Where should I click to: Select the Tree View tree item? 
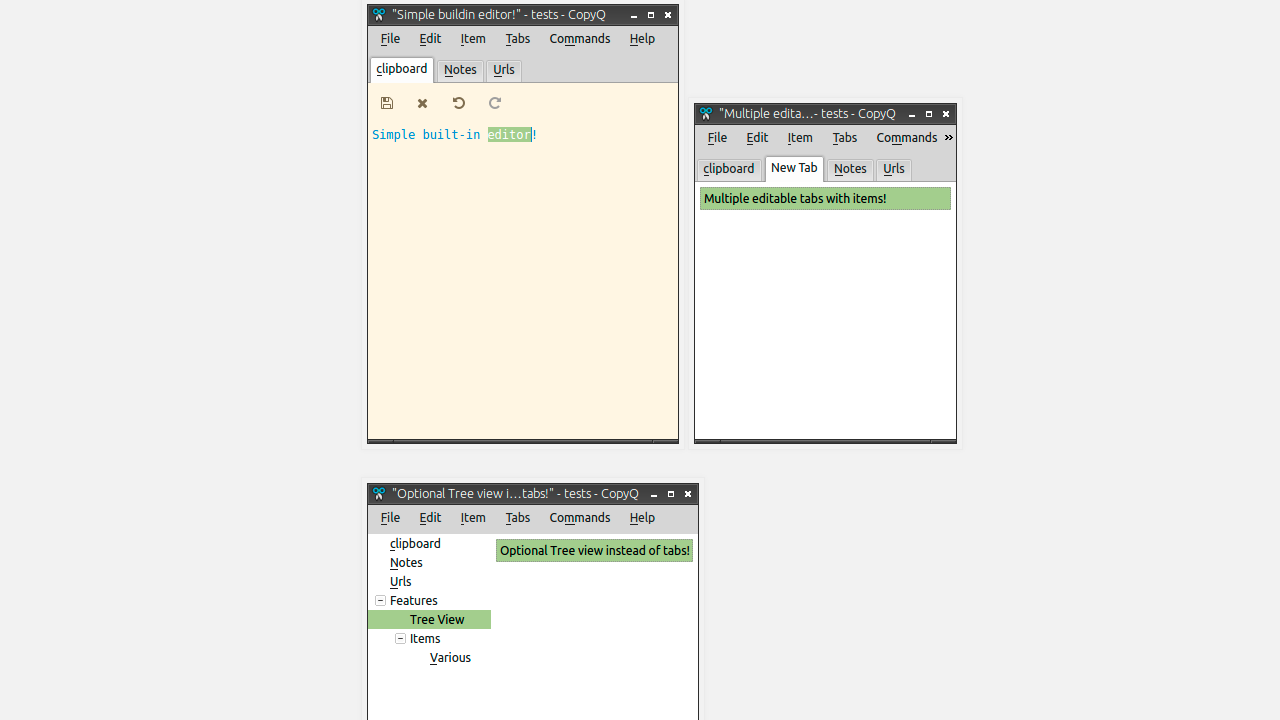tap(437, 620)
